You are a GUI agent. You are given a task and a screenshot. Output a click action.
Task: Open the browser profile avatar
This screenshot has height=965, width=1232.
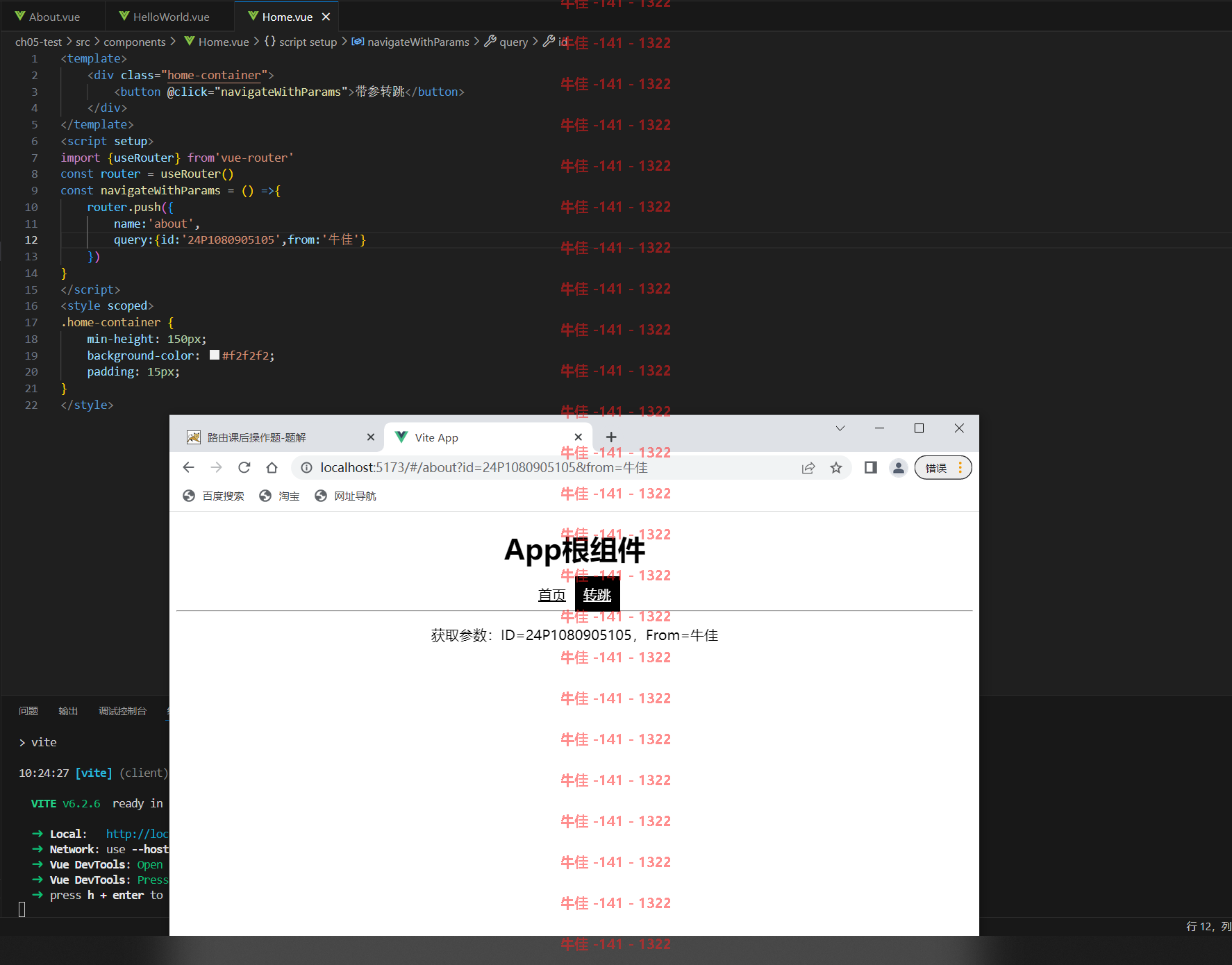click(898, 468)
